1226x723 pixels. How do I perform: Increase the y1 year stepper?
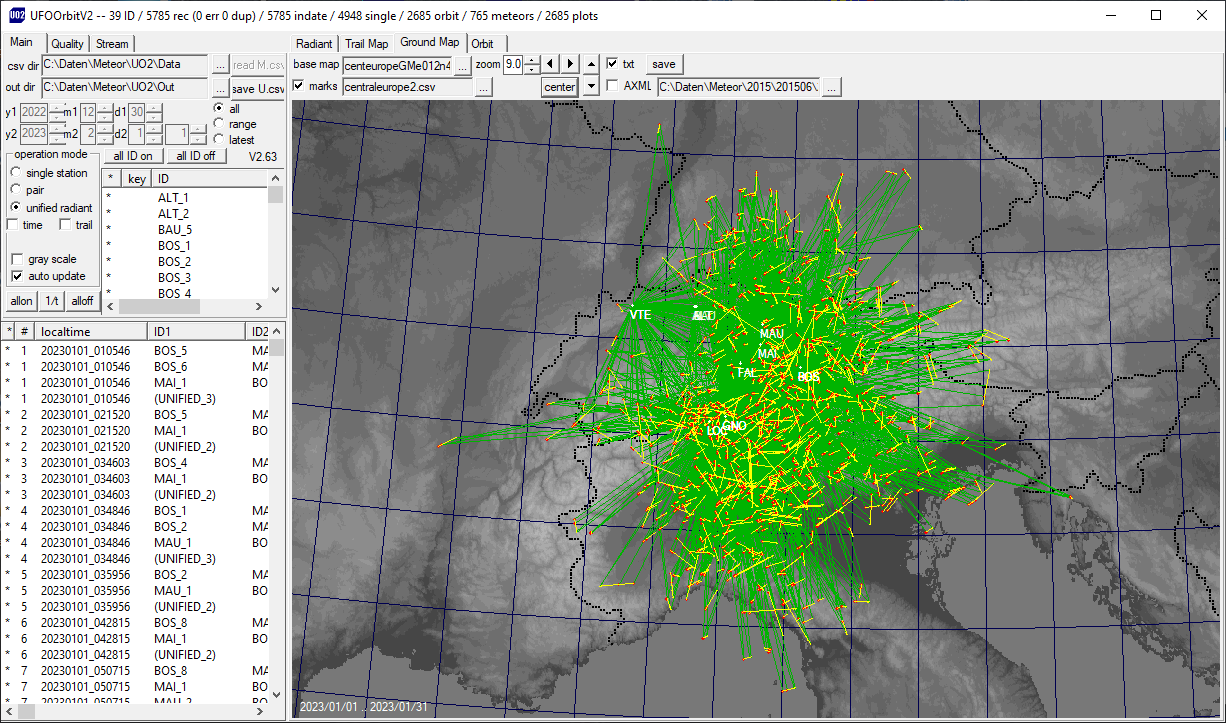tap(55, 107)
